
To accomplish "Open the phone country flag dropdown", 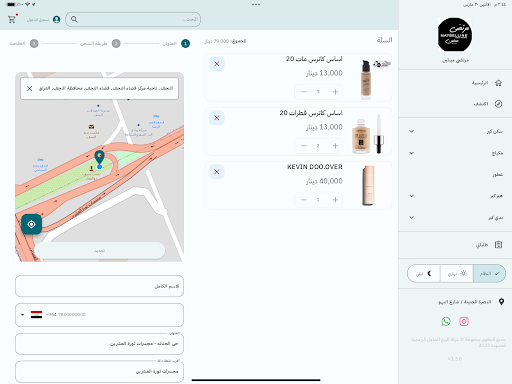I will coord(32,314).
